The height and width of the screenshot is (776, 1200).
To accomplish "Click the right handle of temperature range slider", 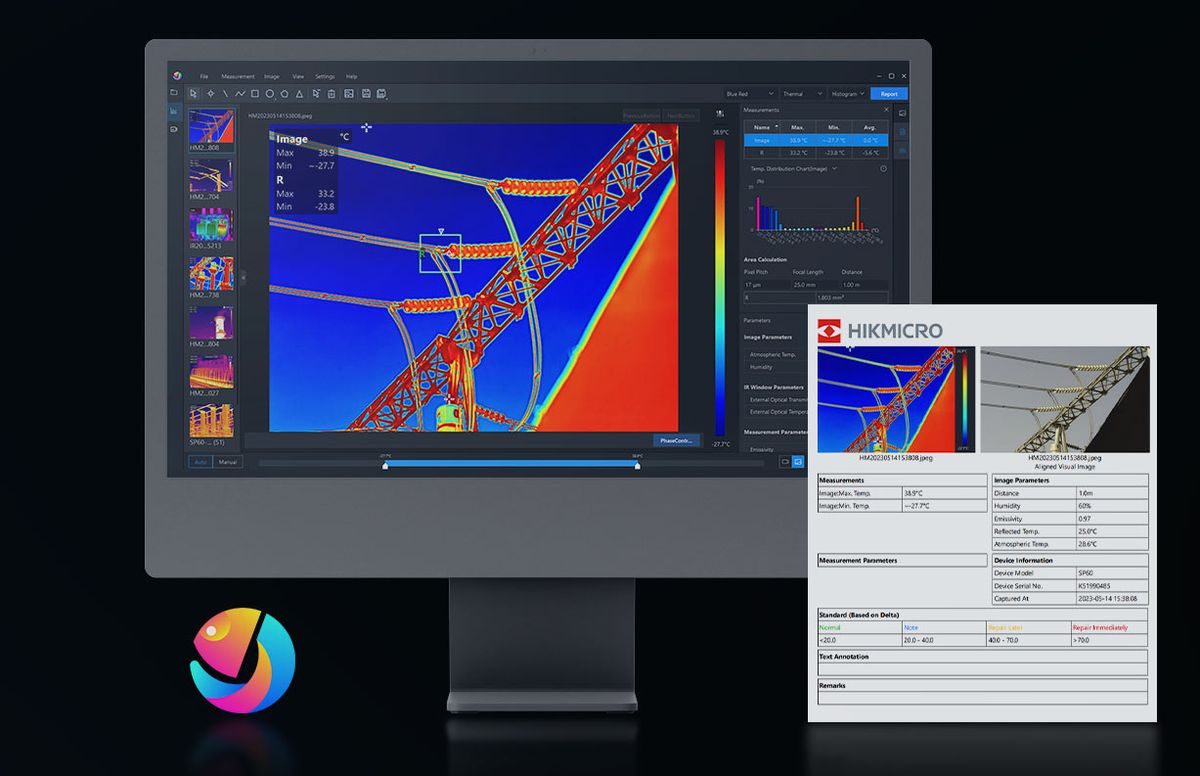I will tap(637, 465).
